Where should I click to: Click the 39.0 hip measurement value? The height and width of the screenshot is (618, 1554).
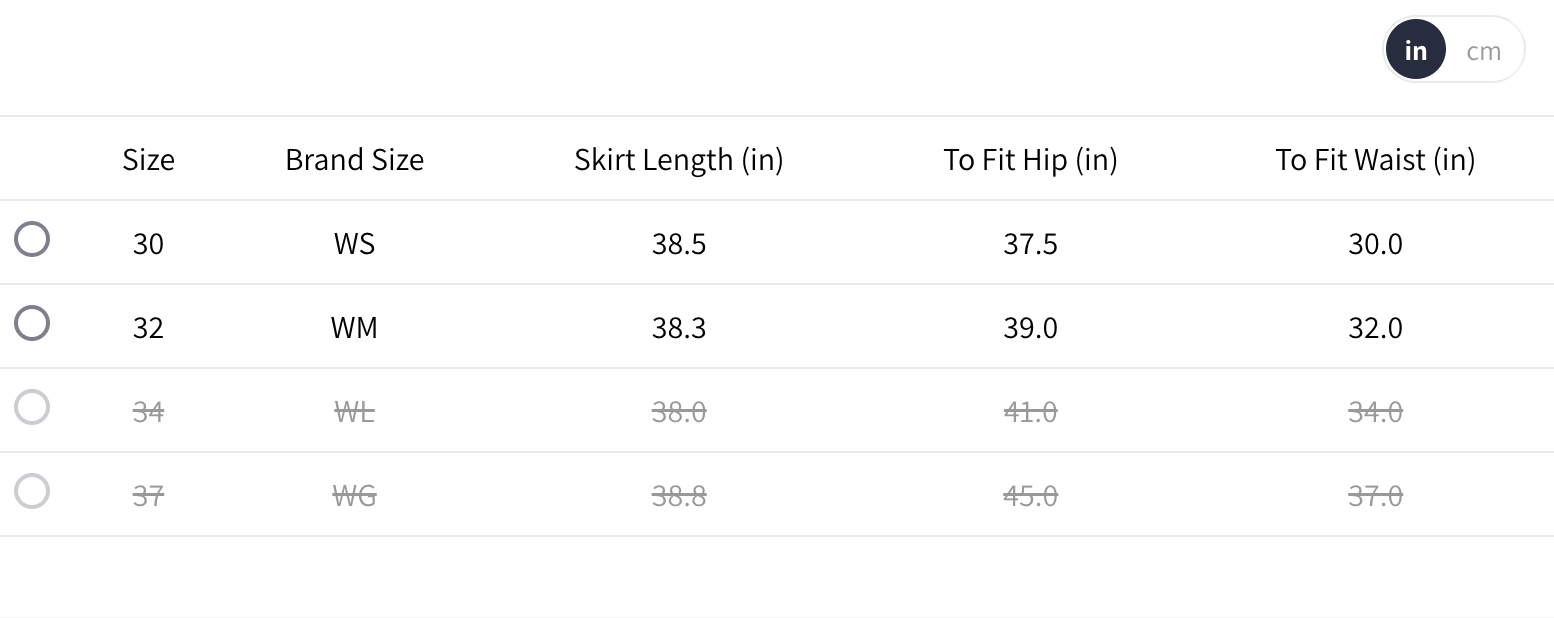coord(1030,328)
